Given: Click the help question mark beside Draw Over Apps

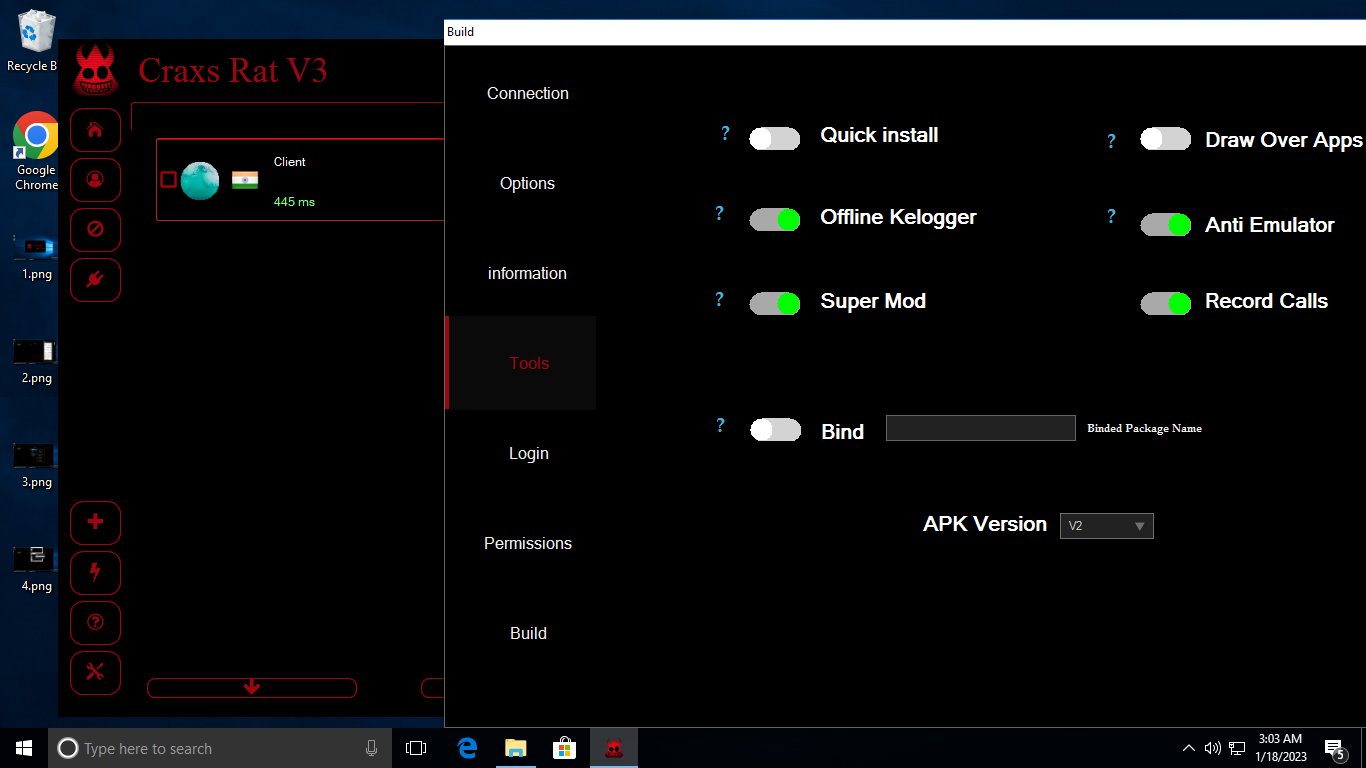Looking at the screenshot, I should click(x=1111, y=141).
